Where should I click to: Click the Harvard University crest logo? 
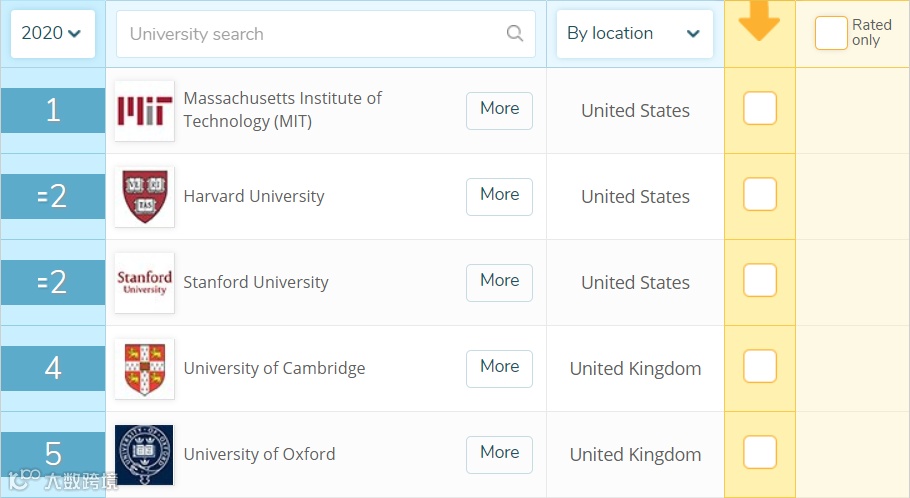pyautogui.click(x=144, y=196)
